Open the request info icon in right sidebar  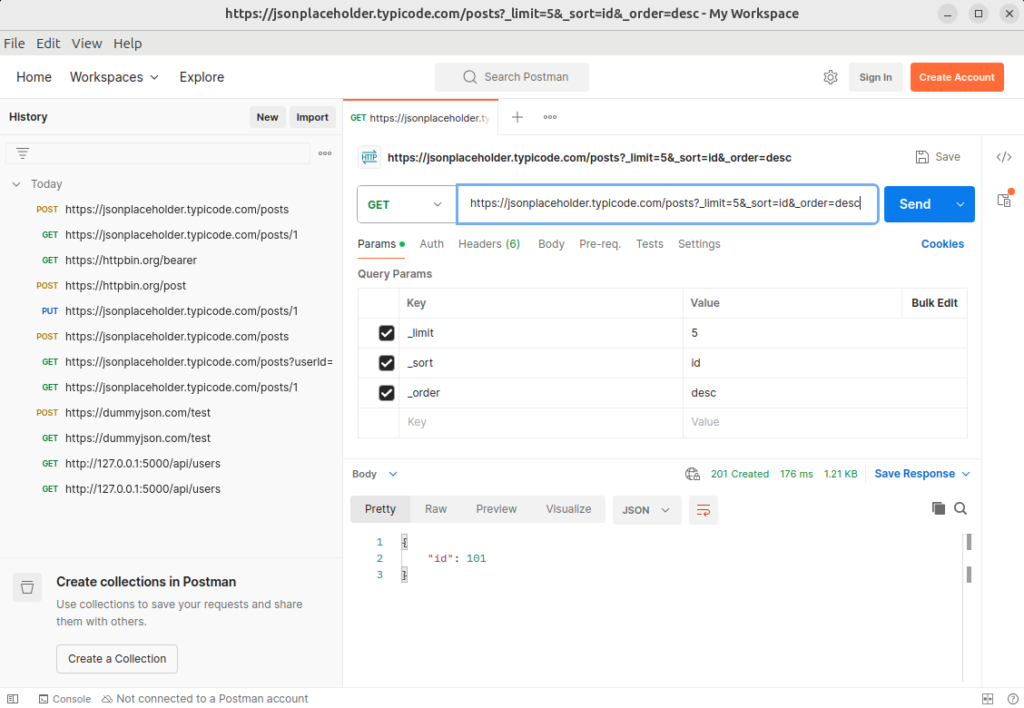tap(1004, 200)
